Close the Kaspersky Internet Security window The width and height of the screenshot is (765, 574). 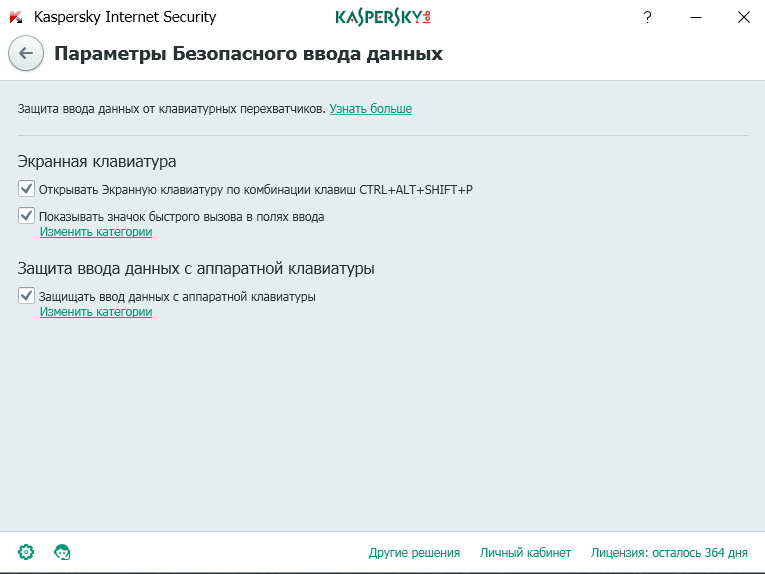coord(744,18)
